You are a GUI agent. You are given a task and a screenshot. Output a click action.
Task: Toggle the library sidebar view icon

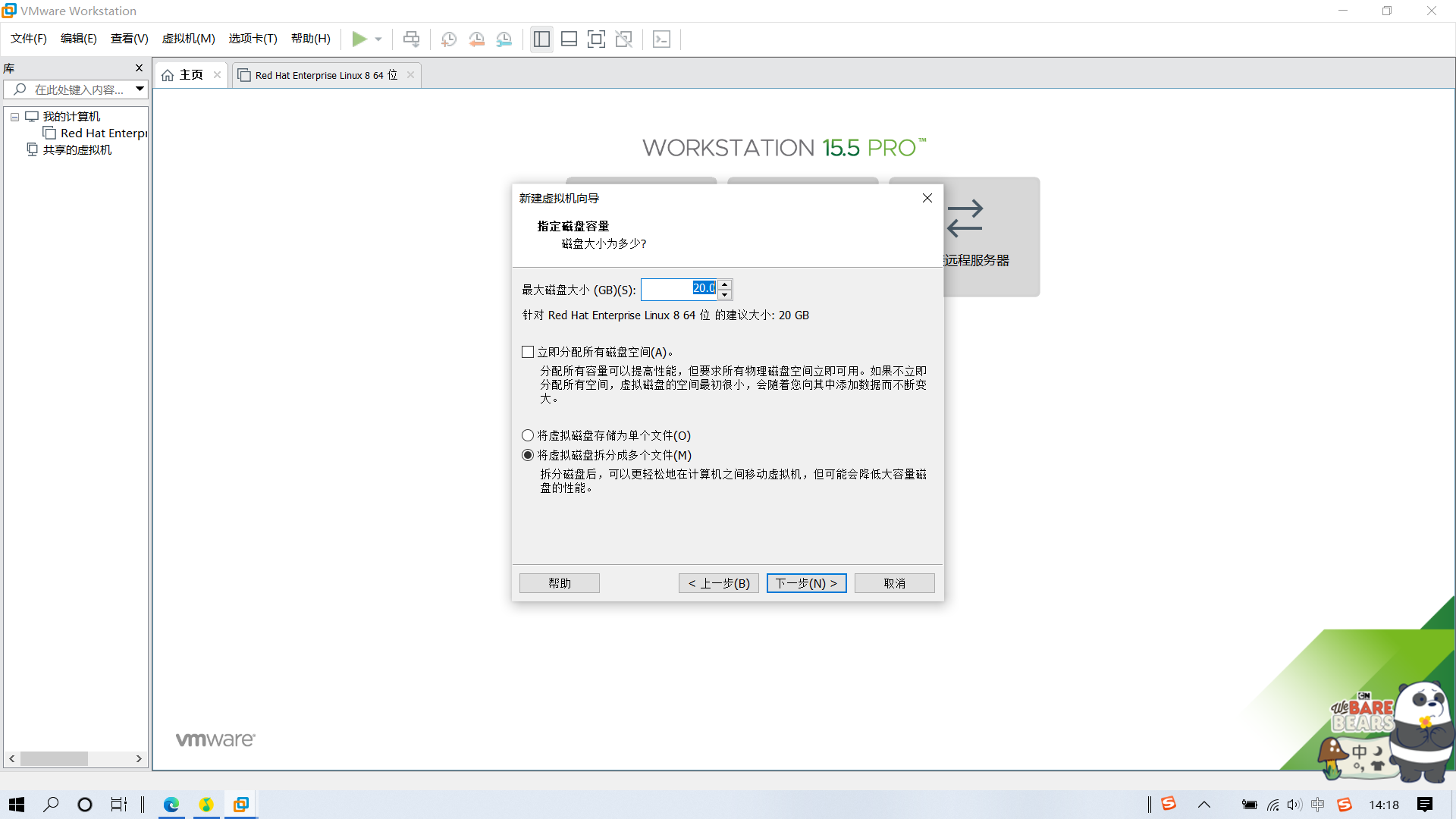(x=541, y=39)
